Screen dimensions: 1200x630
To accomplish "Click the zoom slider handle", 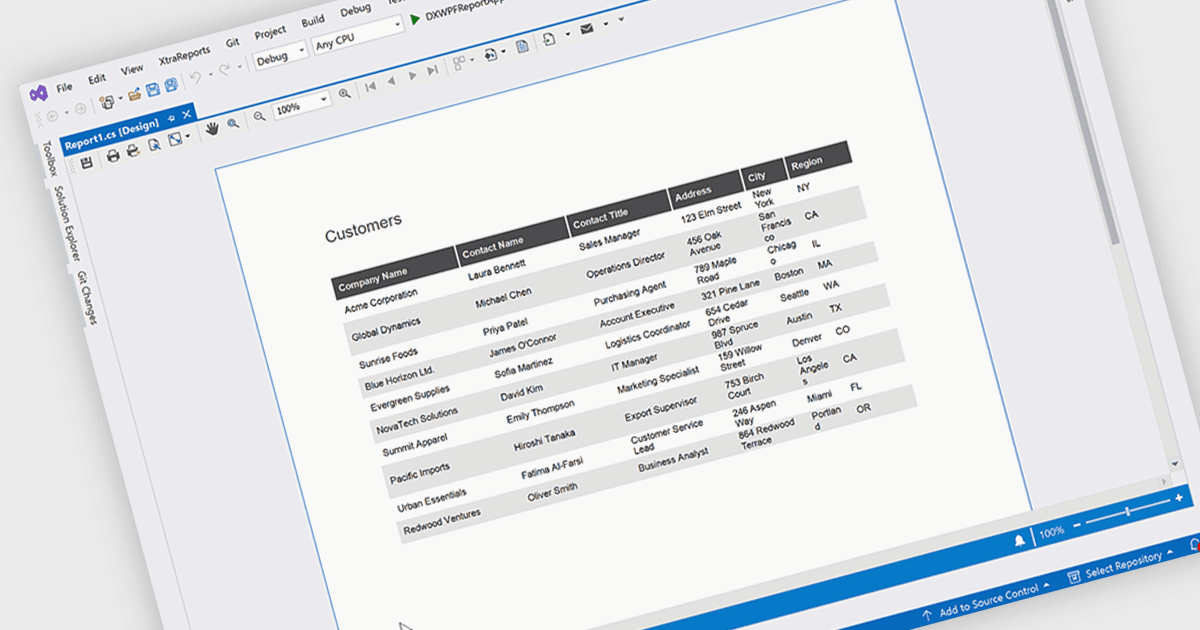I will tap(1127, 511).
